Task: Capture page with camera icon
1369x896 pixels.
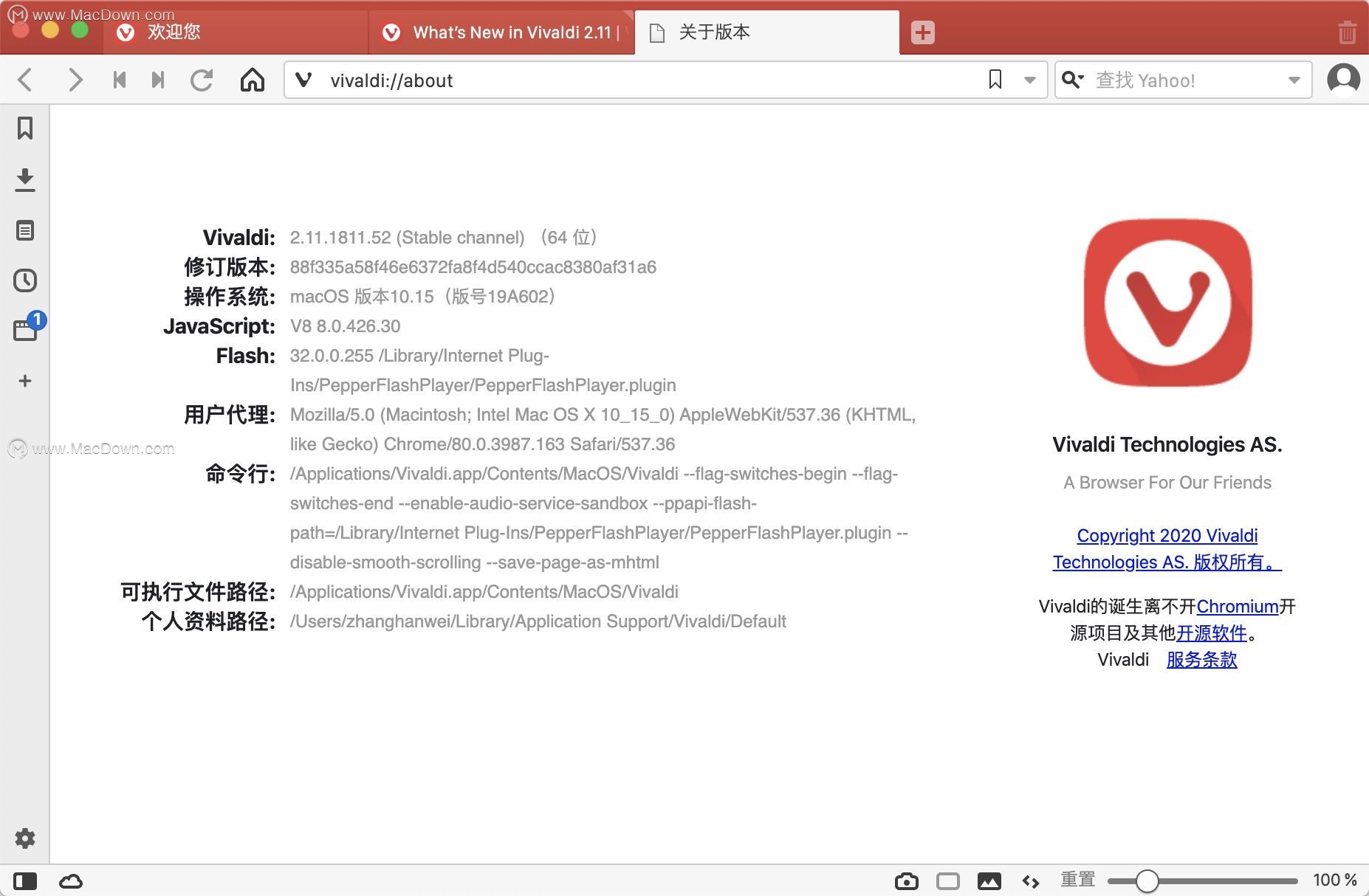Action: [x=907, y=881]
